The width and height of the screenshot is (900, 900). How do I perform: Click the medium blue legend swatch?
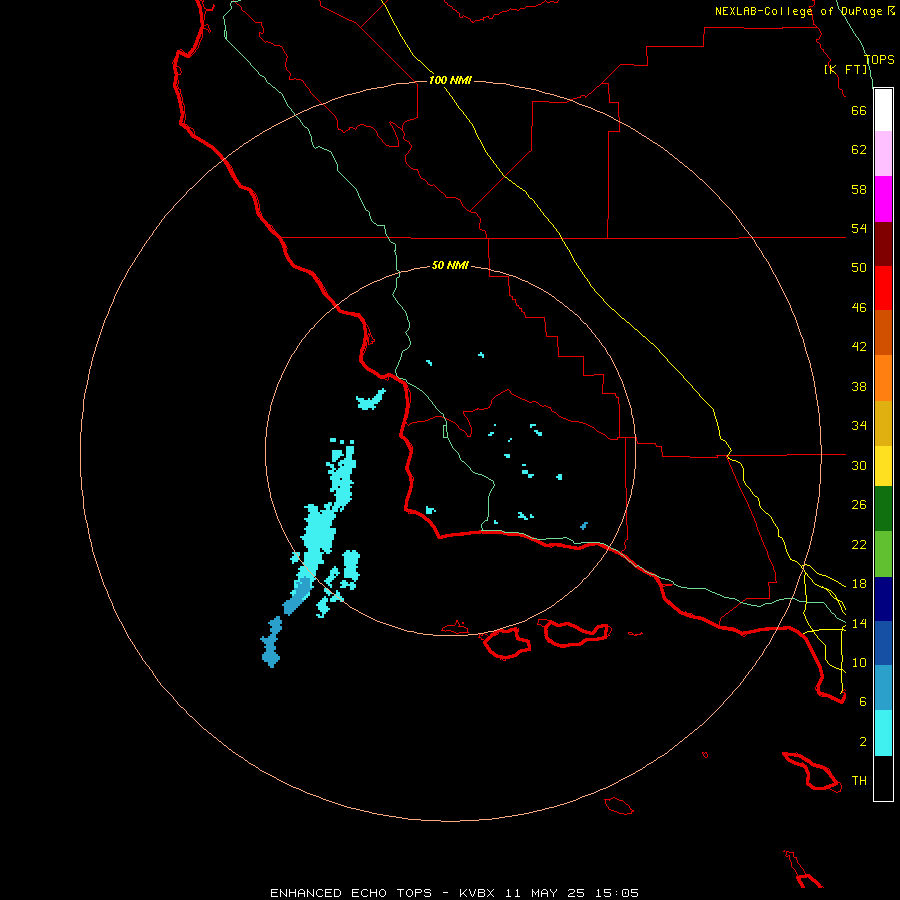coord(883,643)
